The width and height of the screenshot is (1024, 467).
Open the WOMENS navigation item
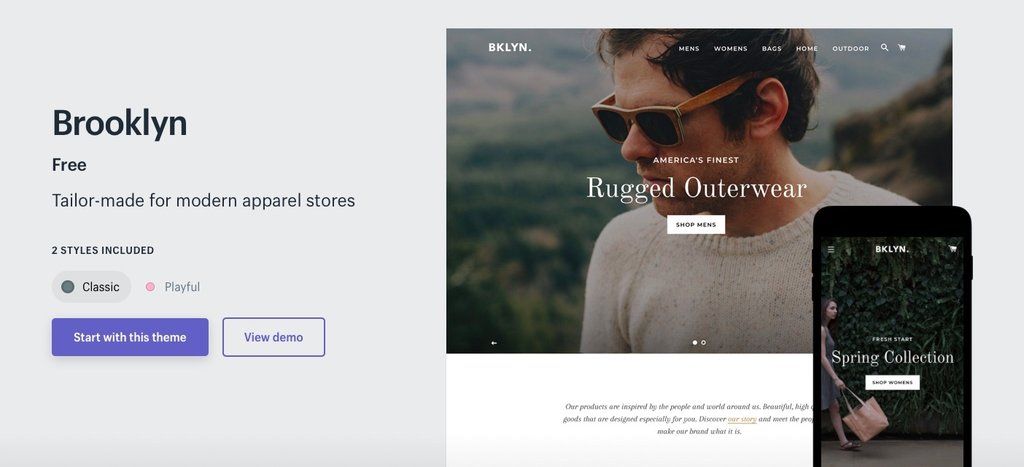click(731, 49)
